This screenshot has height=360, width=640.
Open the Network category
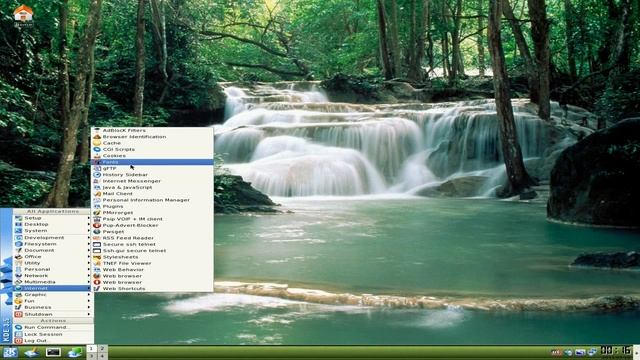click(x=52, y=276)
